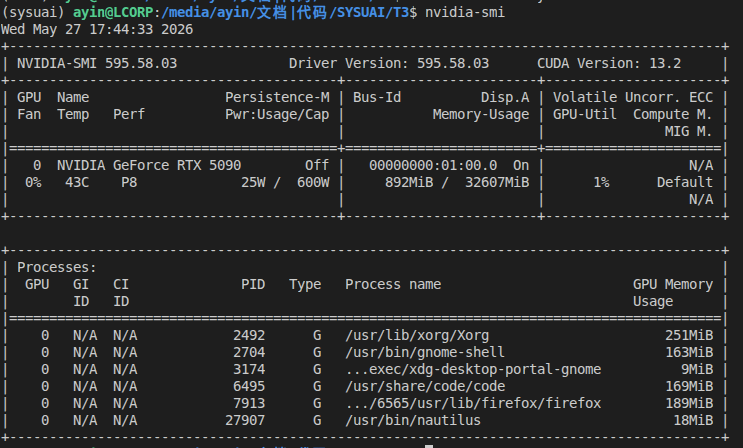Click power cap '600W'
This screenshot has height=448, width=743.
click(x=313, y=183)
